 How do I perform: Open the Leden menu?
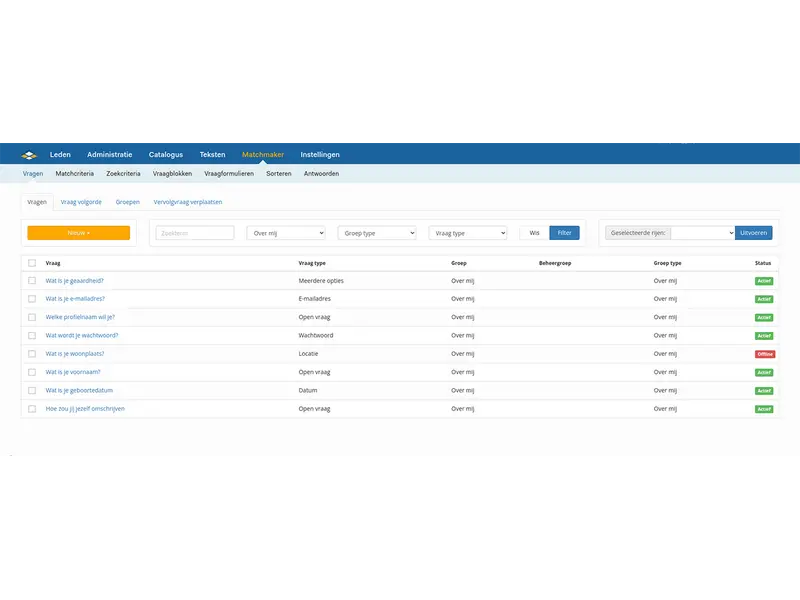60,155
